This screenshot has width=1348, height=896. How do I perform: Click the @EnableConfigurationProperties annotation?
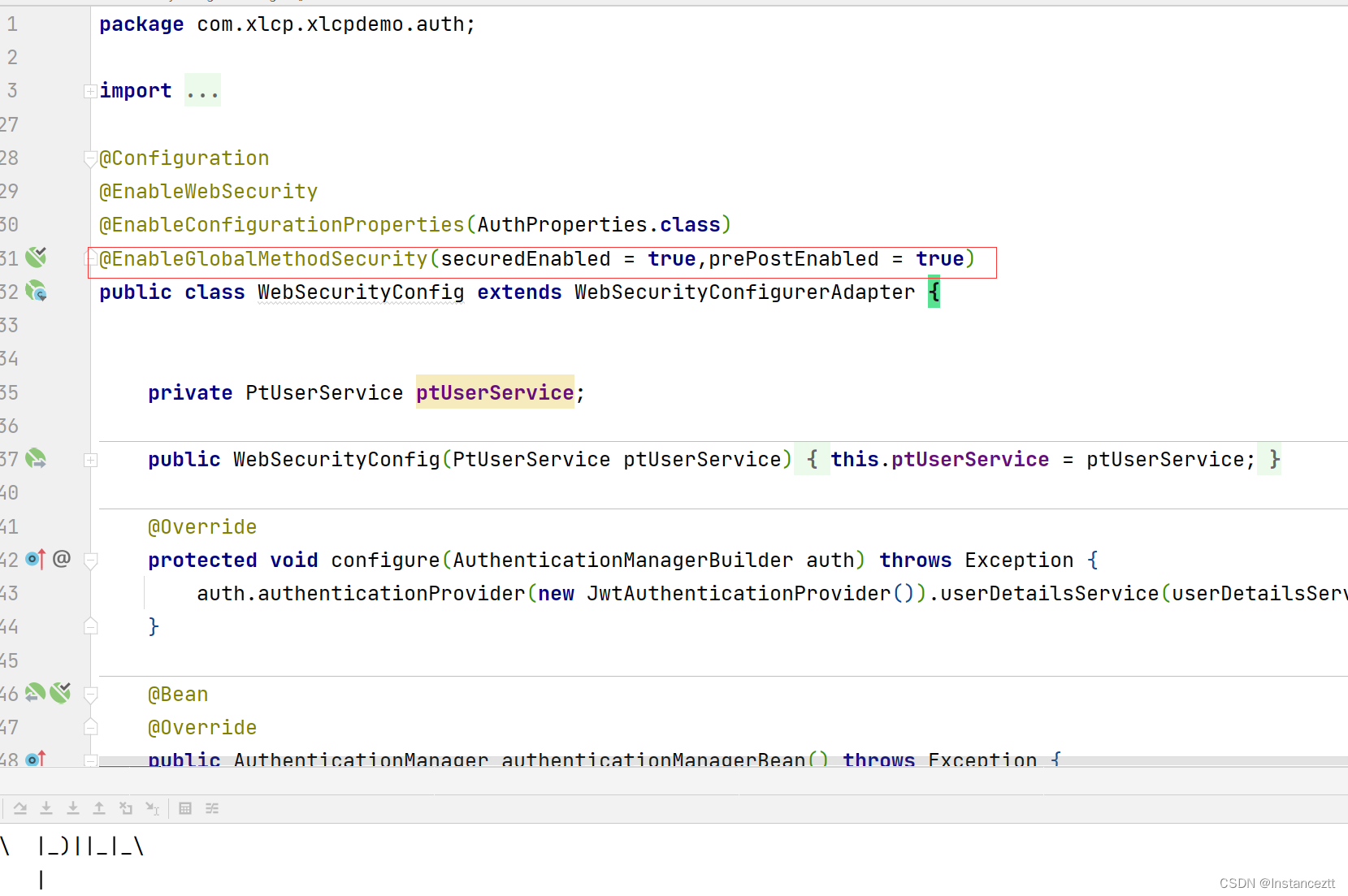282,225
